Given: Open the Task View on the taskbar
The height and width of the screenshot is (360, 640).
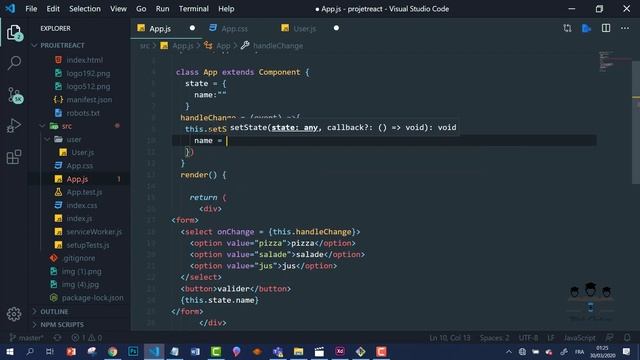Looking at the screenshot, I should click(50, 351).
